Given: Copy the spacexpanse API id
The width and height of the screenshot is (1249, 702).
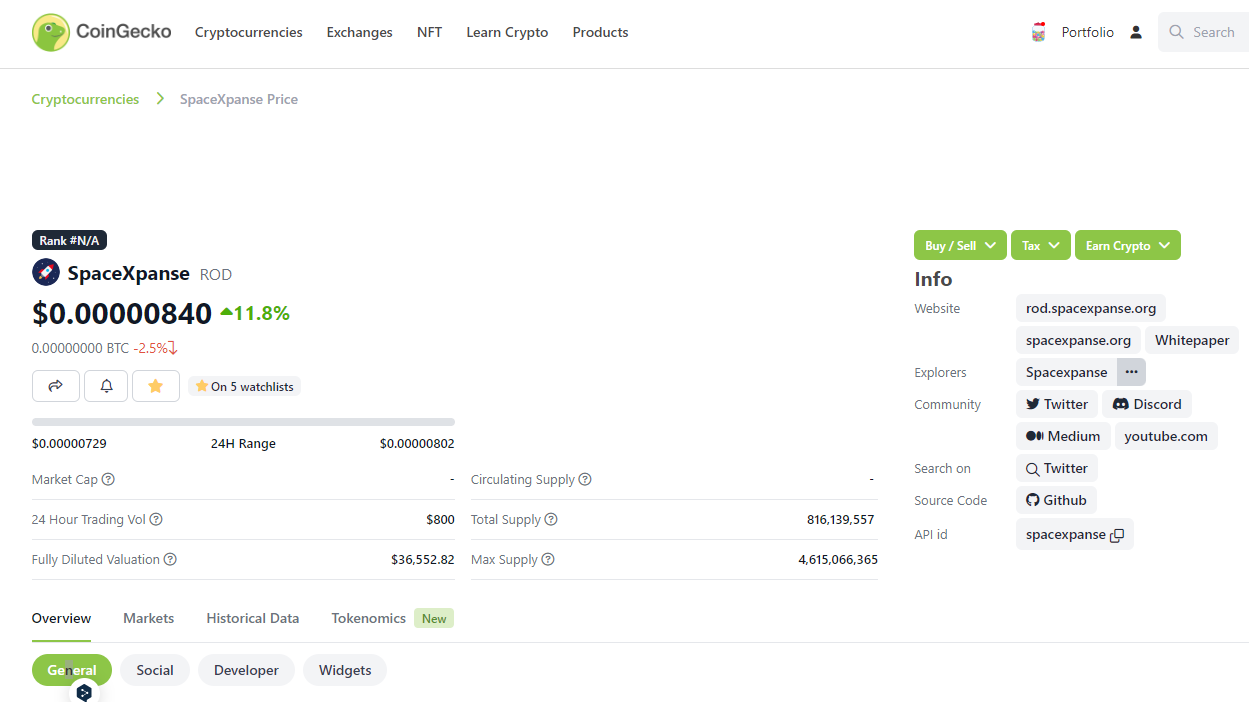Looking at the screenshot, I should click(x=1117, y=535).
